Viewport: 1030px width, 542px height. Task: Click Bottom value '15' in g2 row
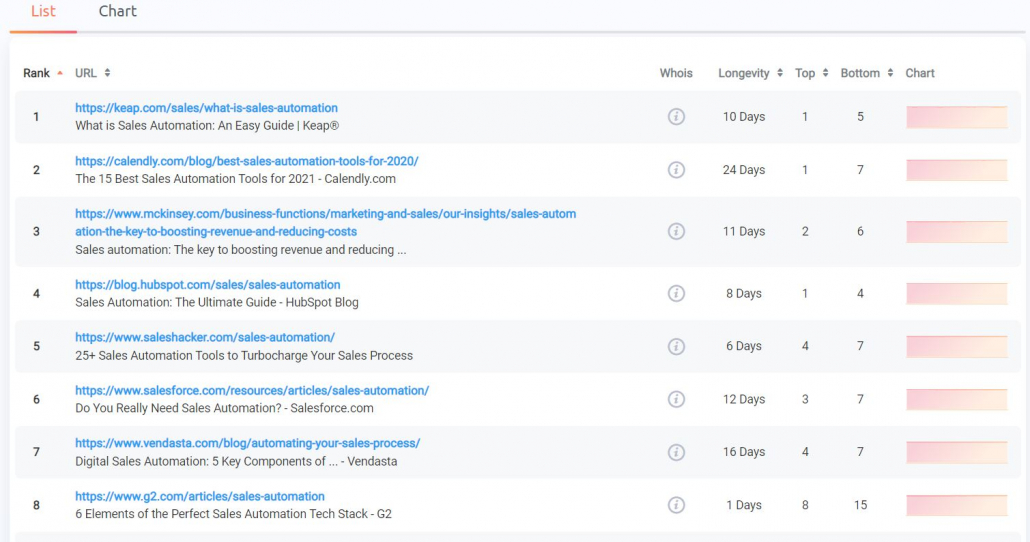coord(861,505)
